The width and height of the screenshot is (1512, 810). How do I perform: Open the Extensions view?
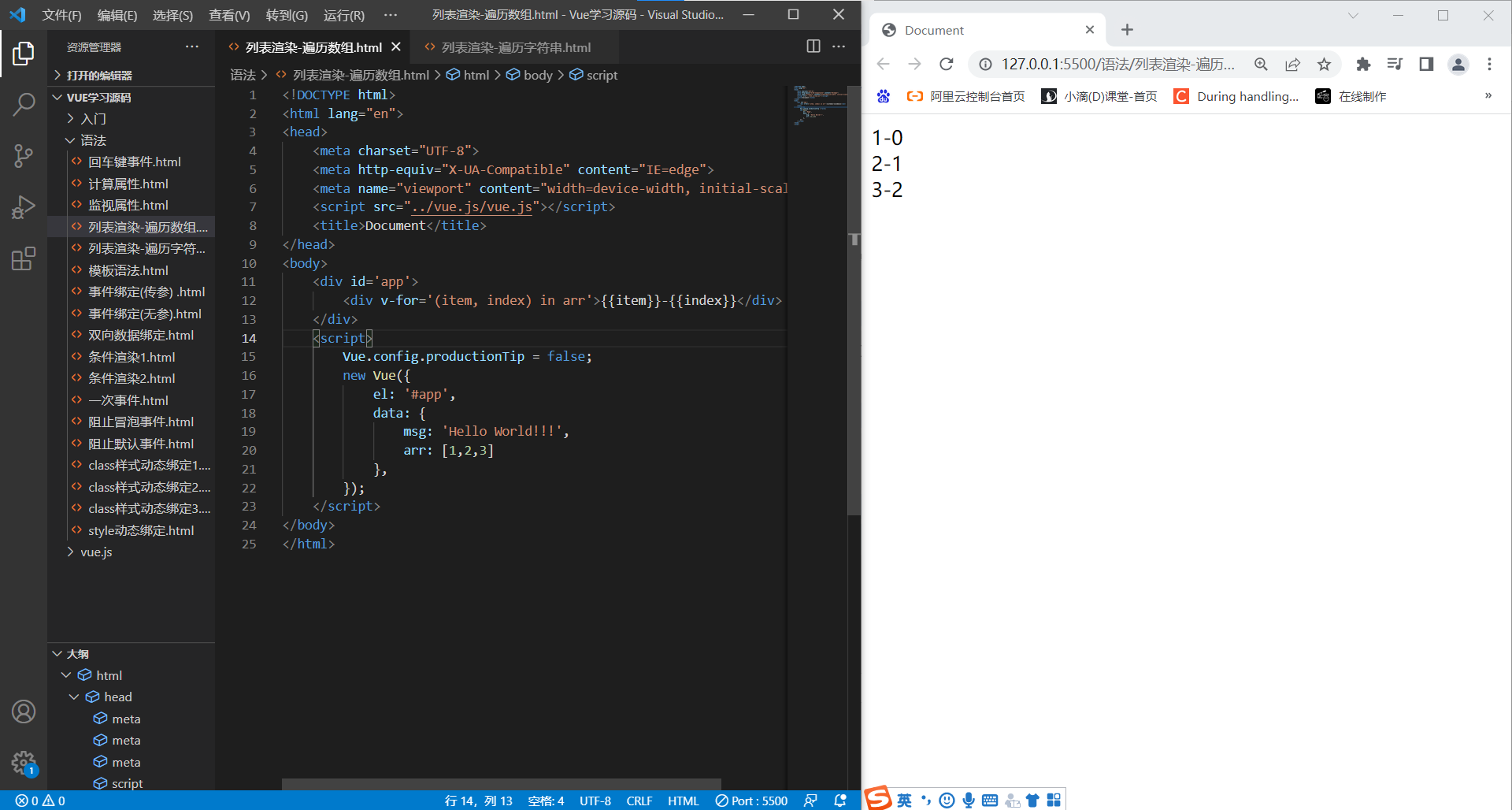point(24,258)
